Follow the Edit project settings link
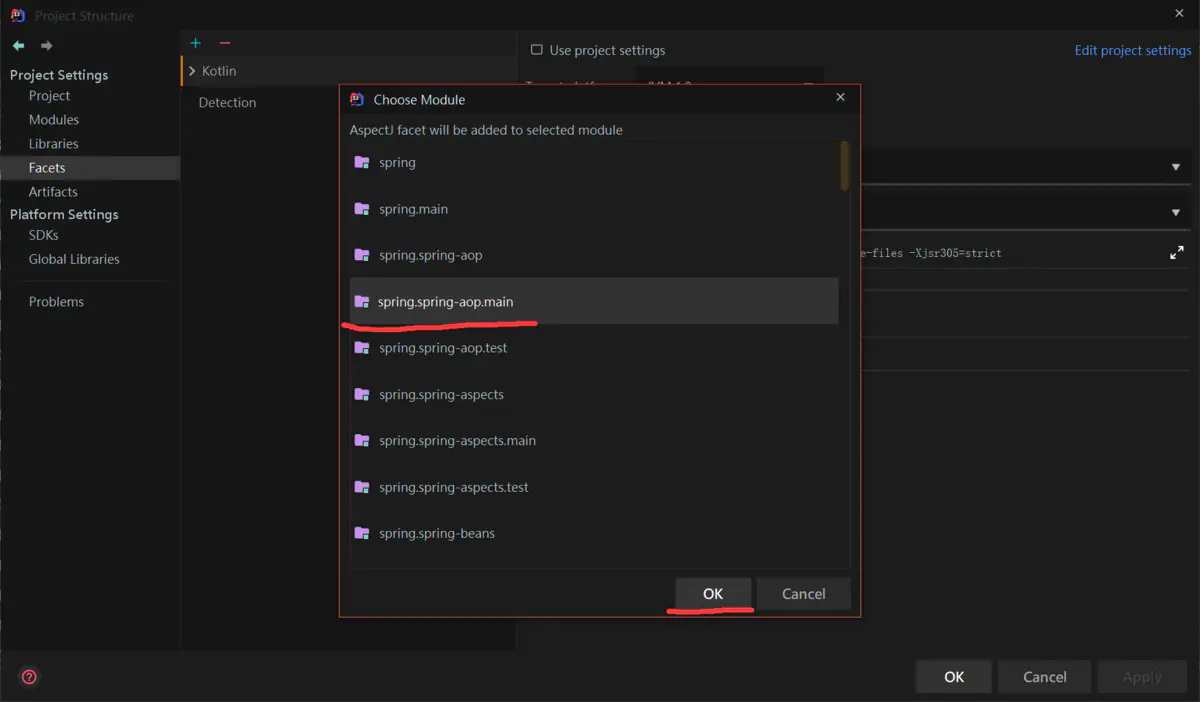 tap(1132, 50)
